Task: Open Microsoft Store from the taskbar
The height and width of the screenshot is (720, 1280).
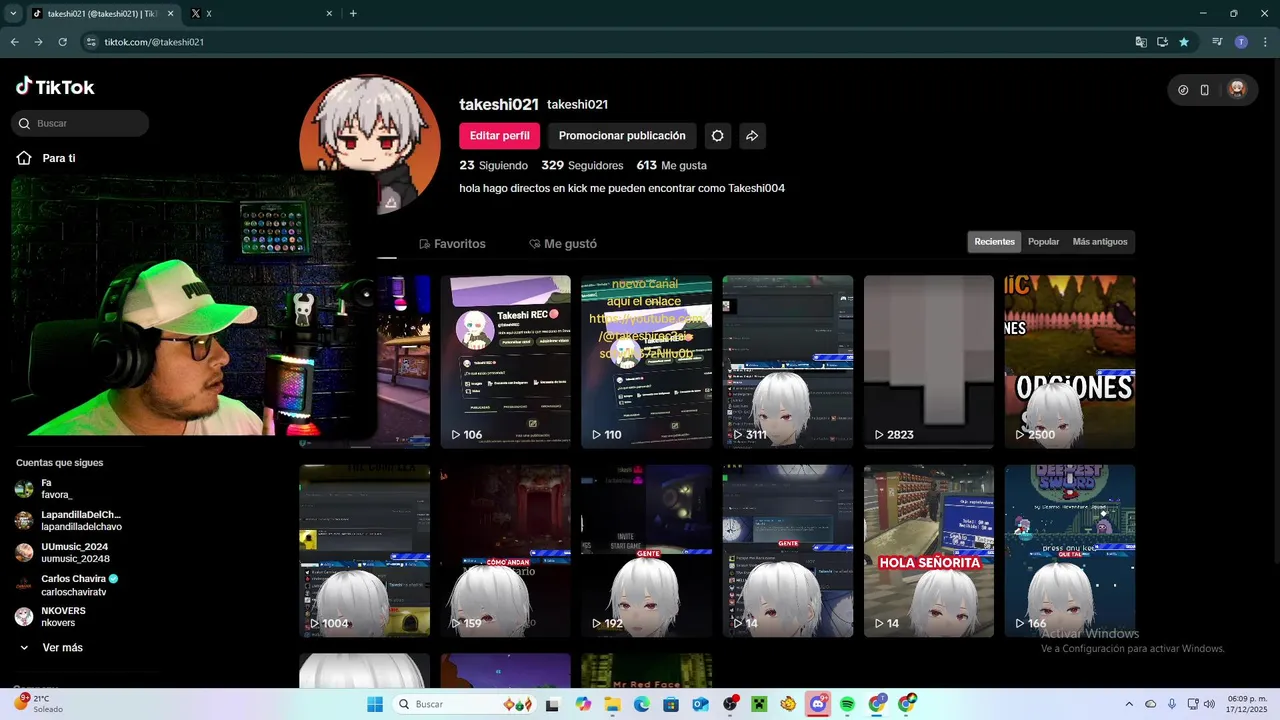Action: [671, 704]
